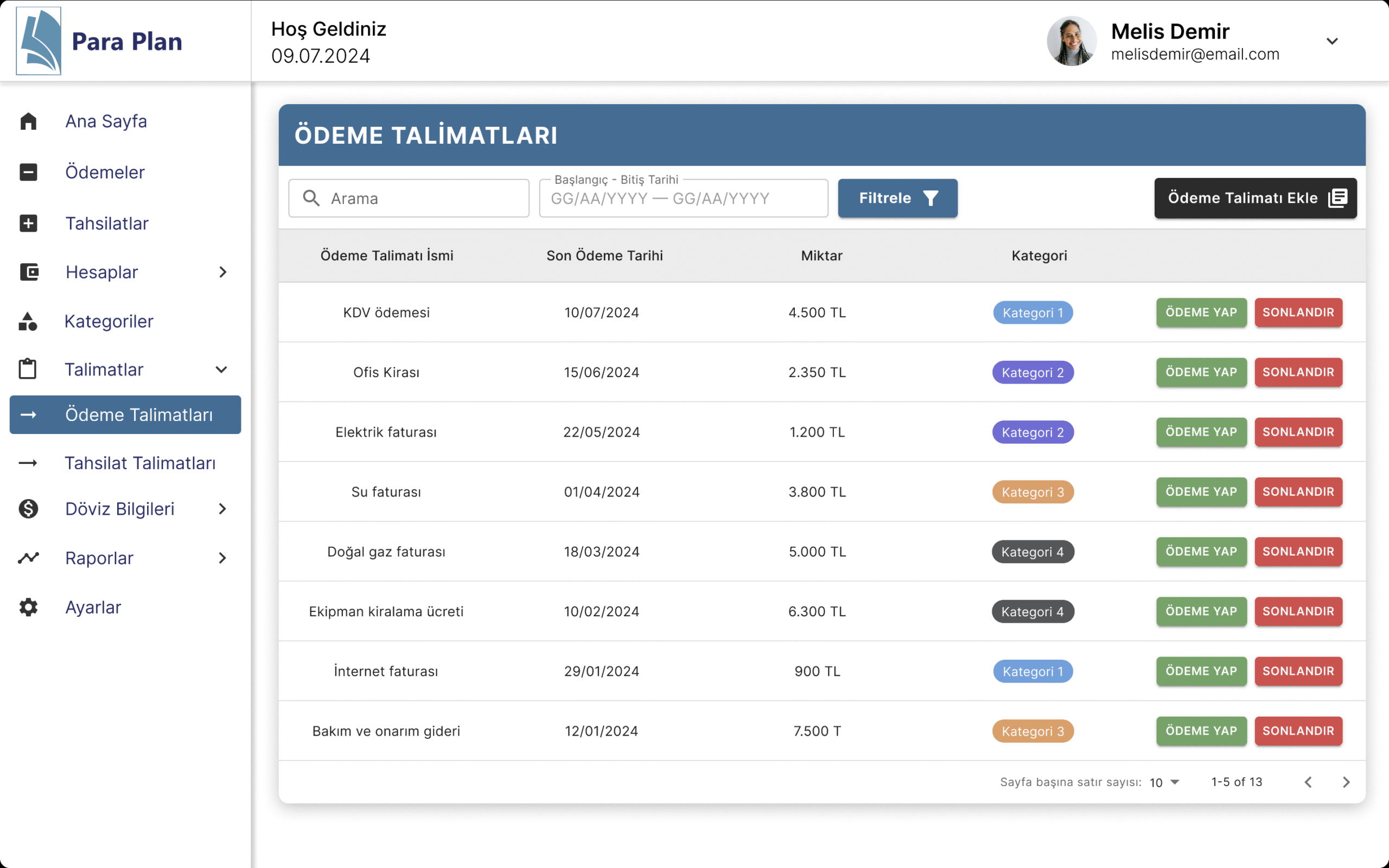This screenshot has height=868, width=1389.
Task: Click the Ödemeler minus icon in sidebar
Action: [x=28, y=172]
